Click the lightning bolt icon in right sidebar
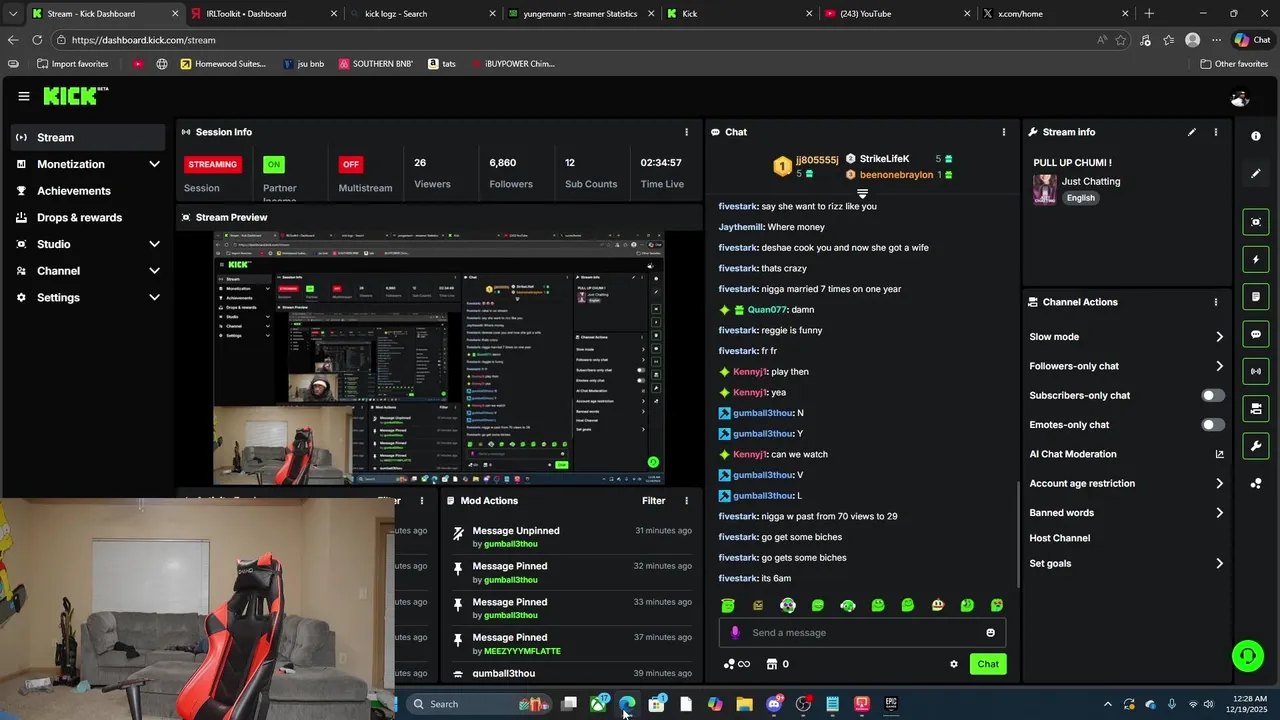The height and width of the screenshot is (720, 1280). tap(1256, 260)
